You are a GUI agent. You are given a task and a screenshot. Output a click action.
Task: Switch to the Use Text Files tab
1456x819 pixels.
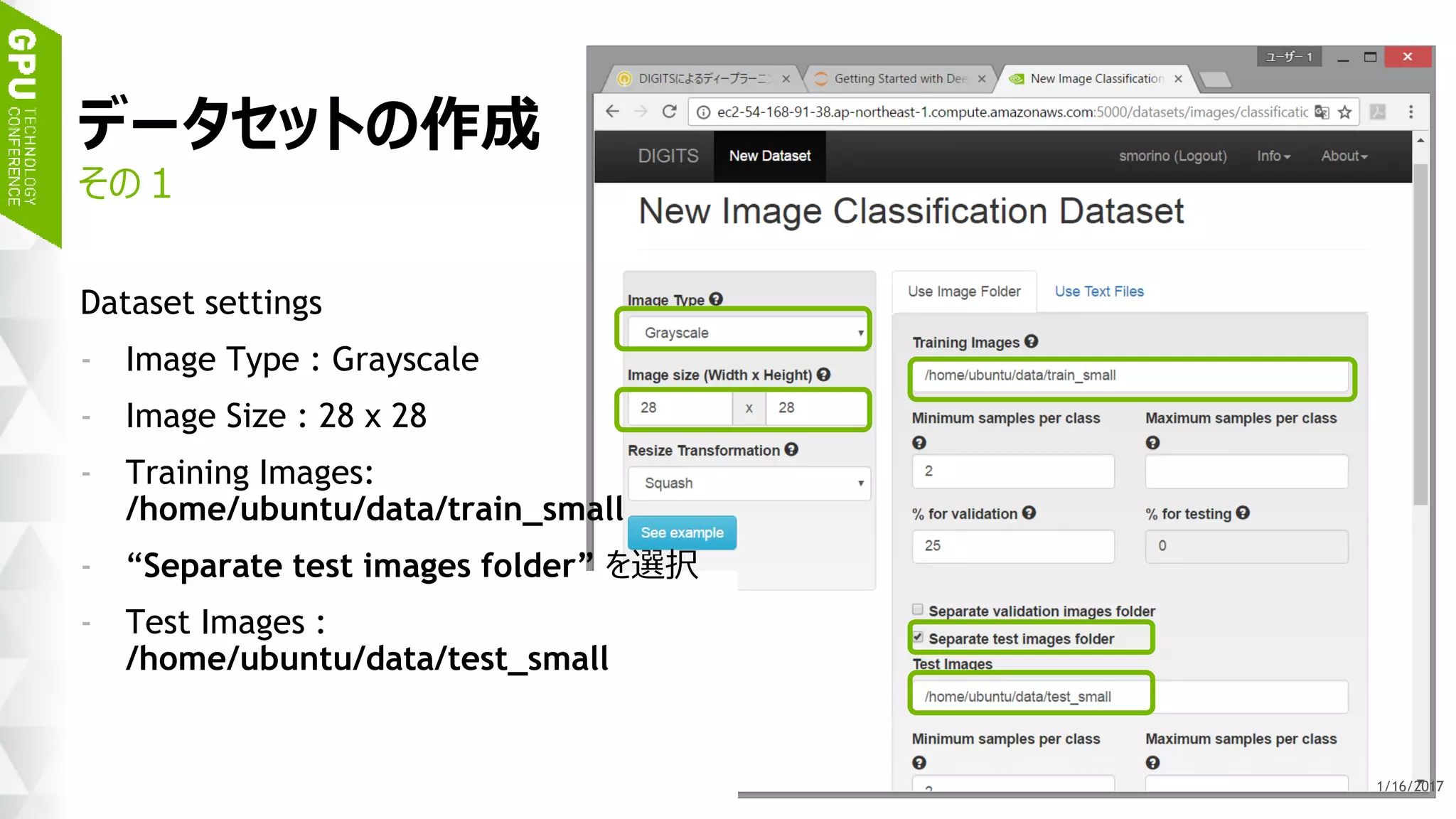tap(1099, 291)
